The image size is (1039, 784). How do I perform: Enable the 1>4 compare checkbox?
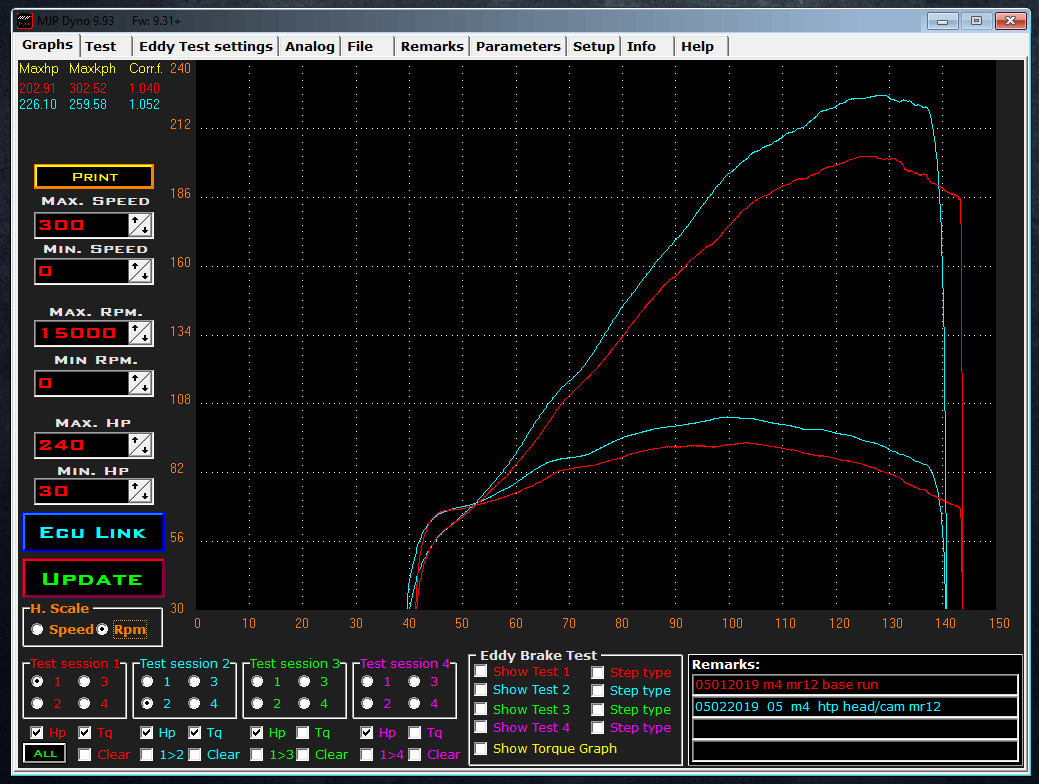pyautogui.click(x=367, y=754)
